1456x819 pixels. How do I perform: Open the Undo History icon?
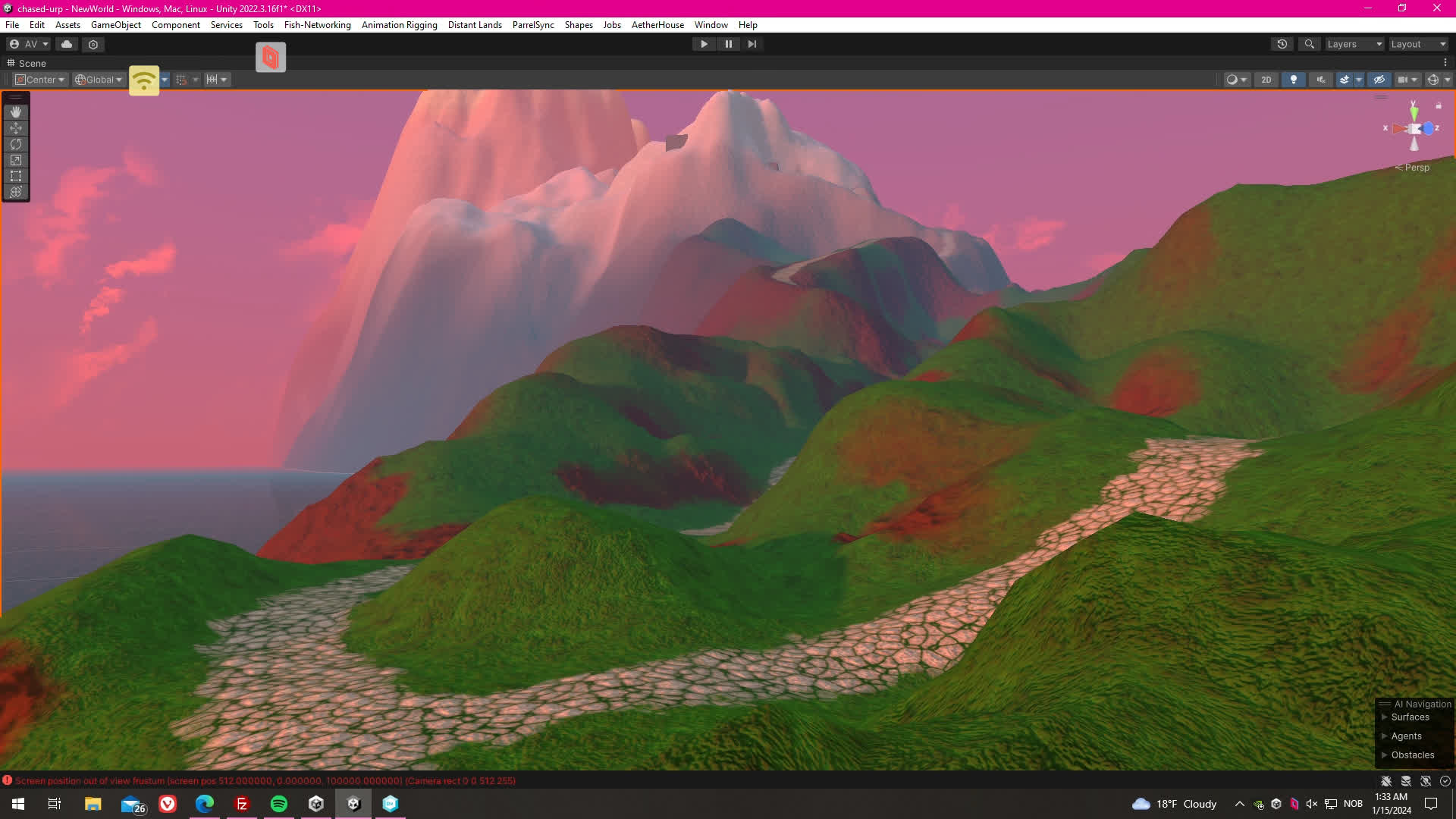[1282, 44]
